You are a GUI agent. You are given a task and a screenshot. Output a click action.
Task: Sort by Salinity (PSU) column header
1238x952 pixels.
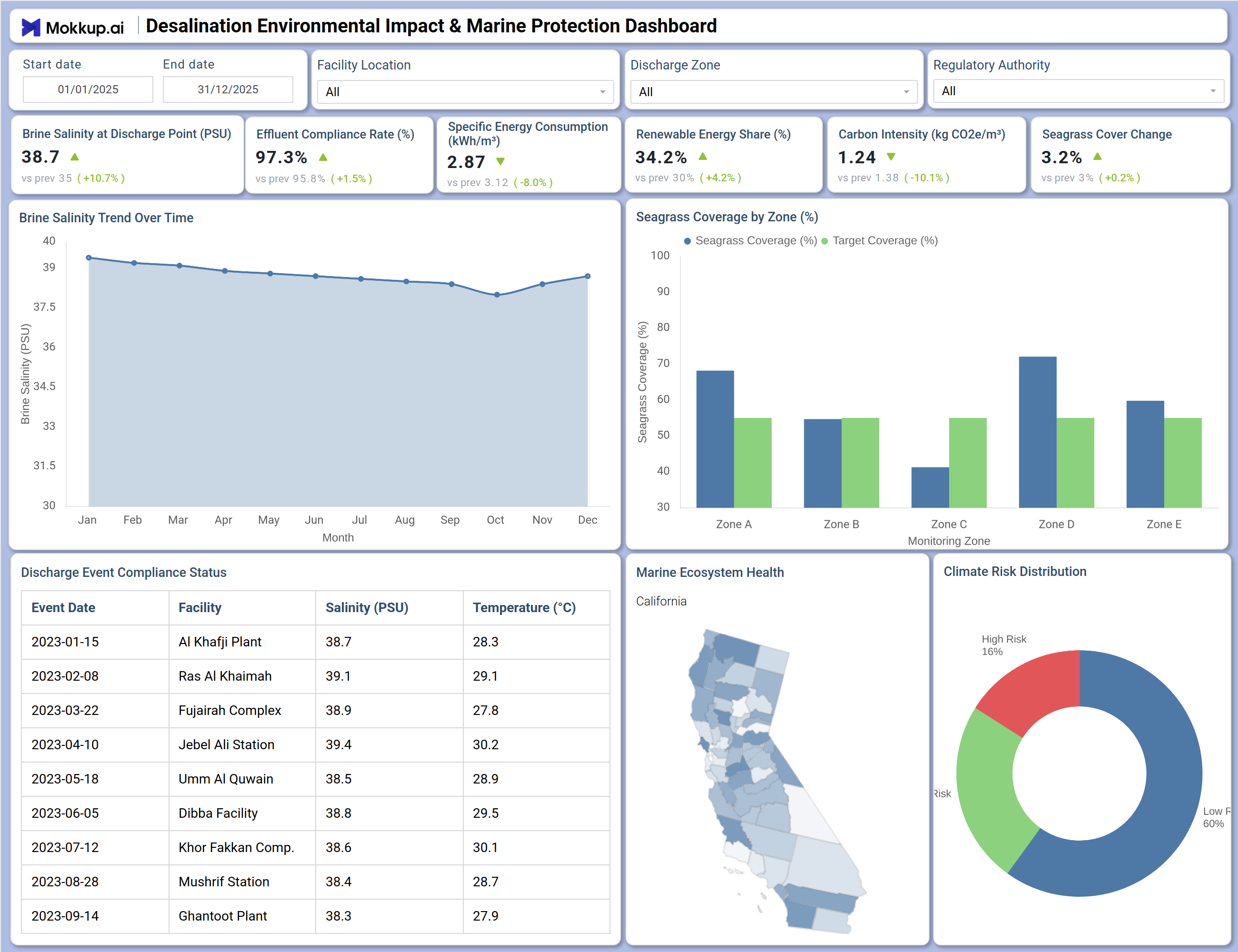[x=389, y=608]
